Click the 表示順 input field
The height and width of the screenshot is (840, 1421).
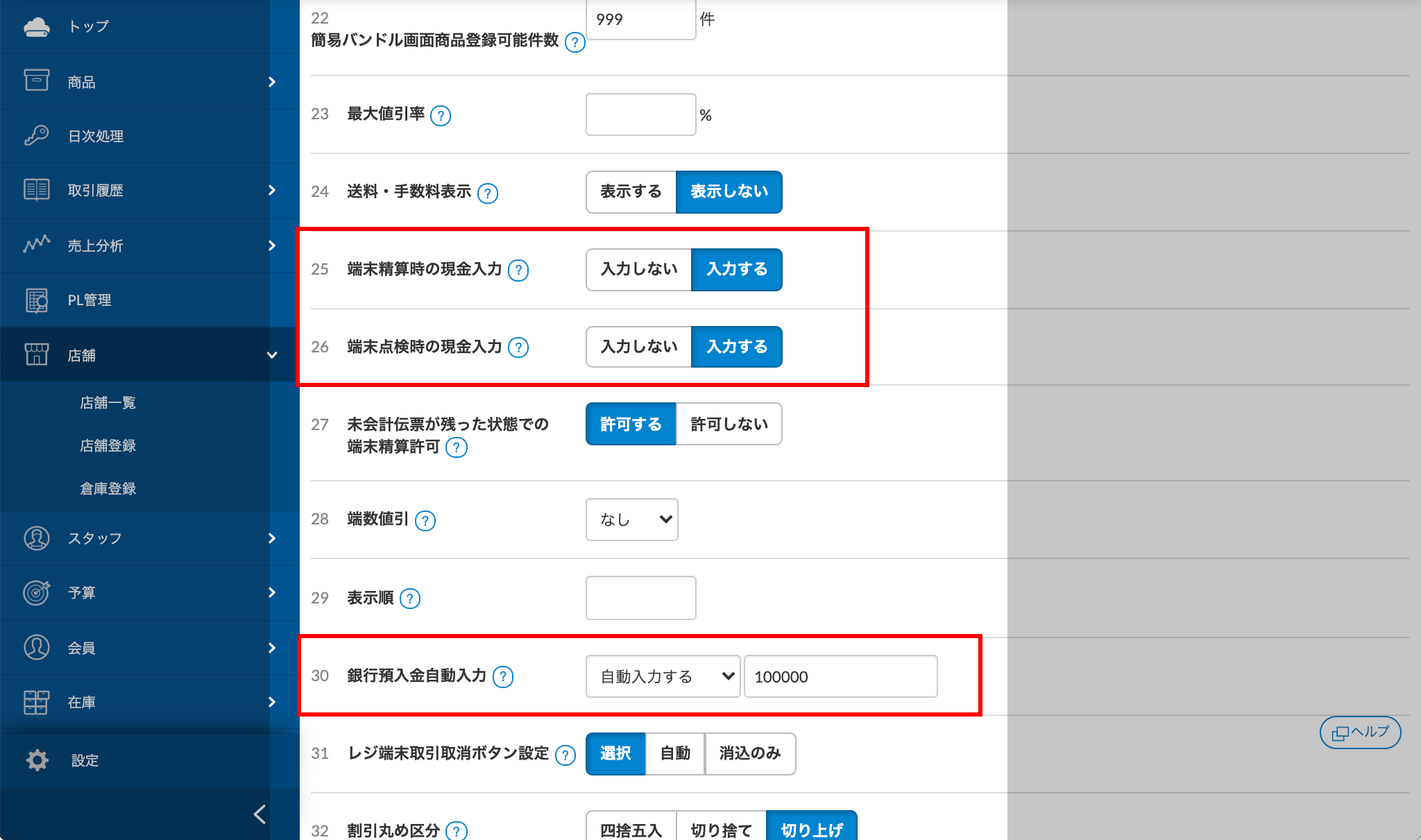[x=640, y=598]
